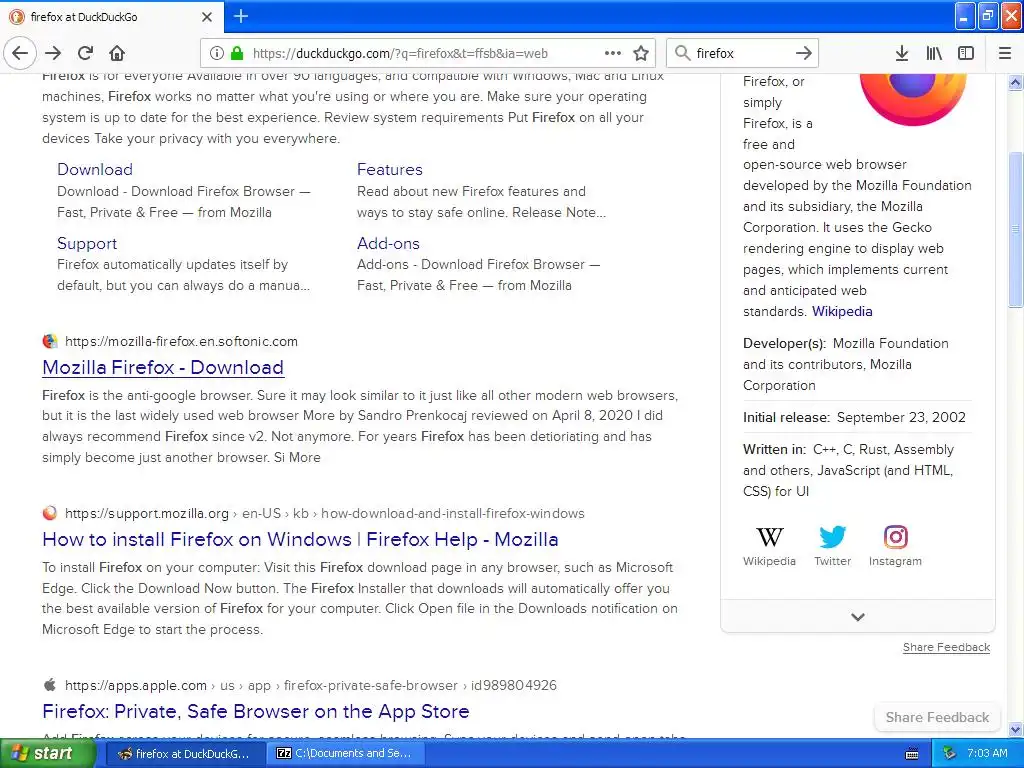This screenshot has width=1024, height=768.
Task: Open the Downloads toolbar icon
Action: pos(902,53)
